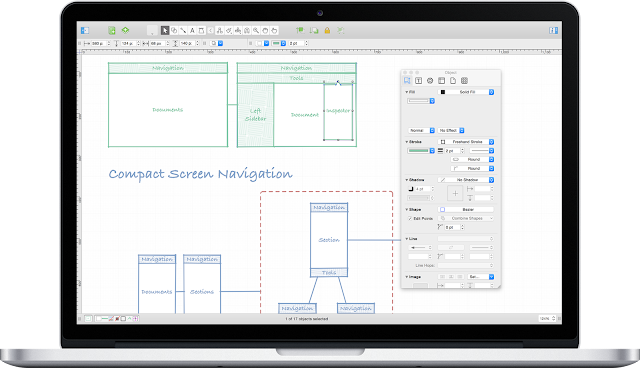Collapse the Fill section
The image size is (640, 368).
click(x=407, y=92)
